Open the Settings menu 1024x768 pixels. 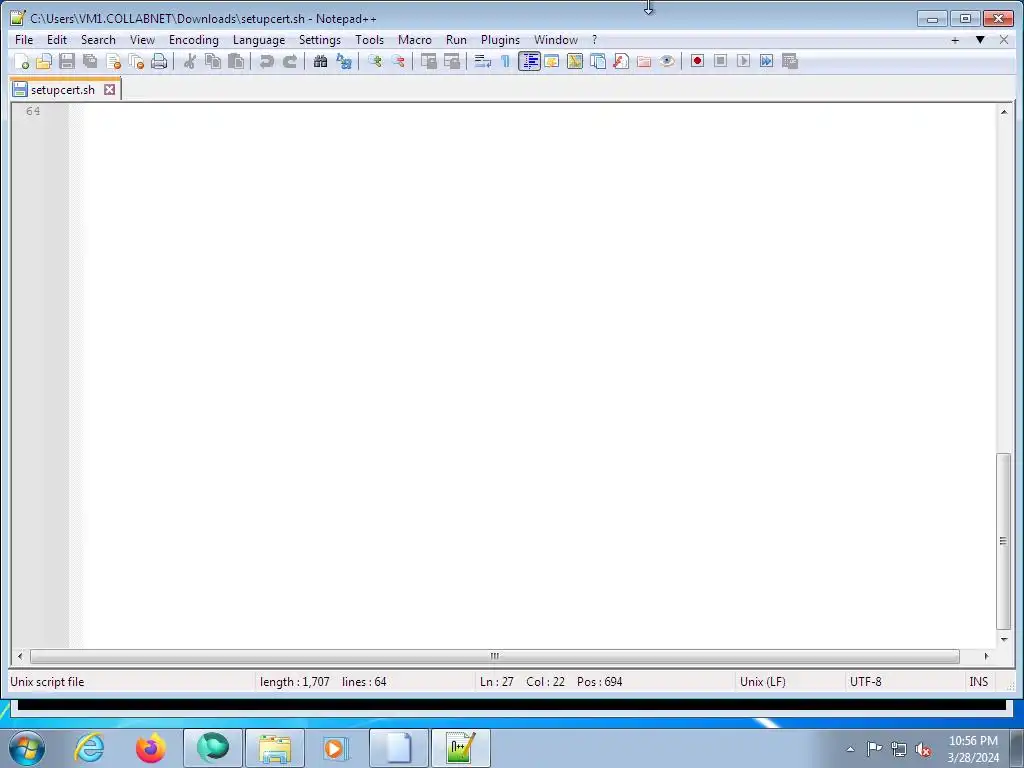319,40
